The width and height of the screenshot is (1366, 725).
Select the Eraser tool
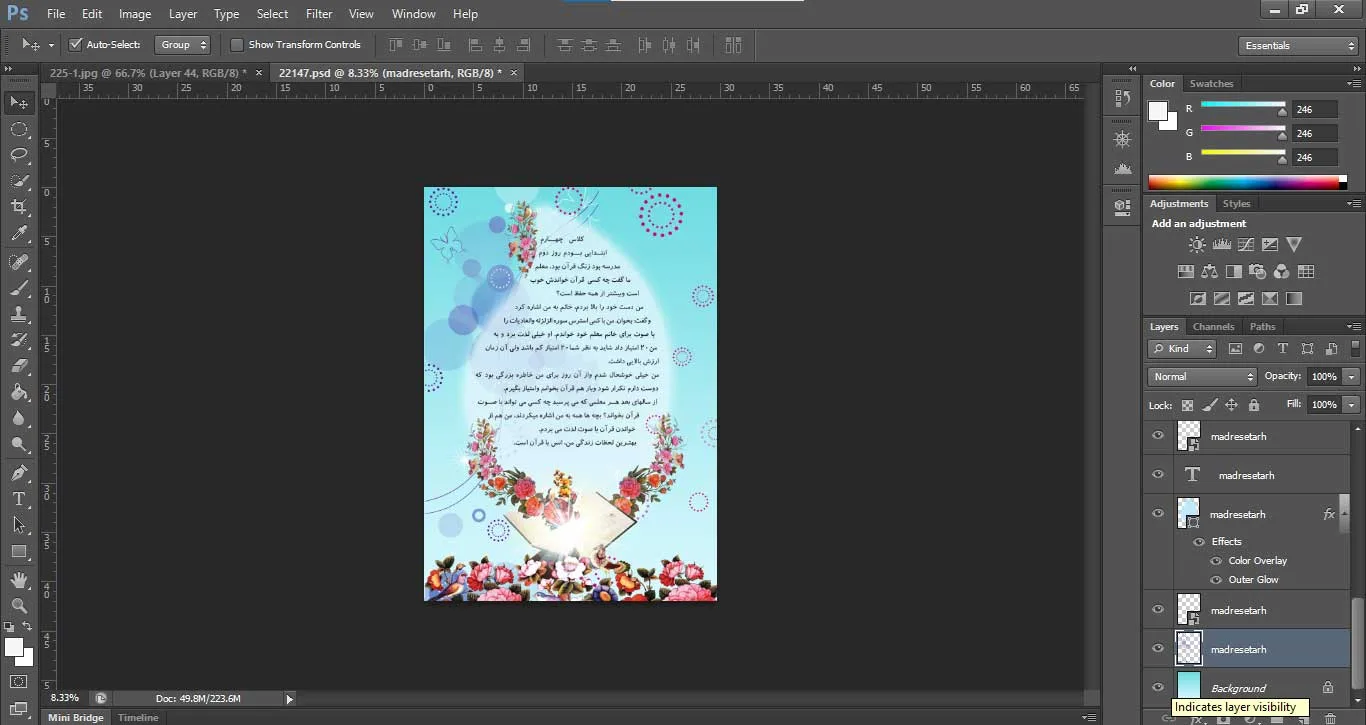(19, 366)
